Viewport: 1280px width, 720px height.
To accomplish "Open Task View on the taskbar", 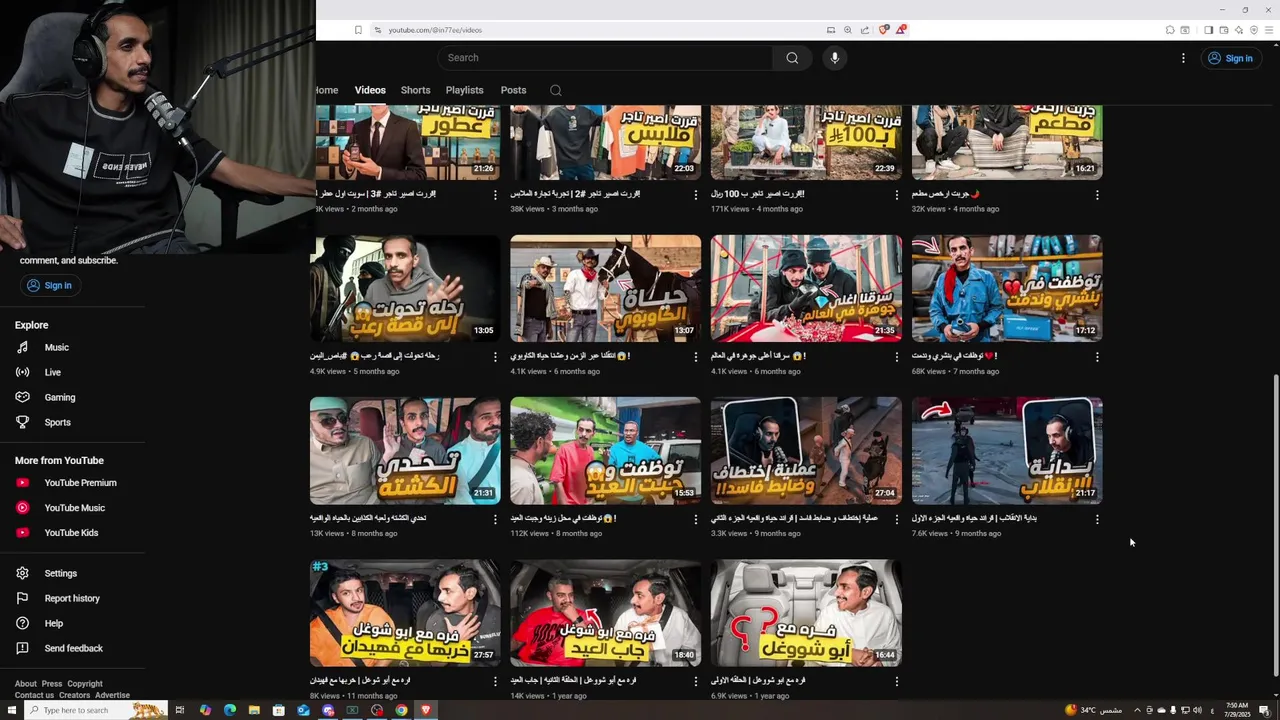I will click(180, 710).
